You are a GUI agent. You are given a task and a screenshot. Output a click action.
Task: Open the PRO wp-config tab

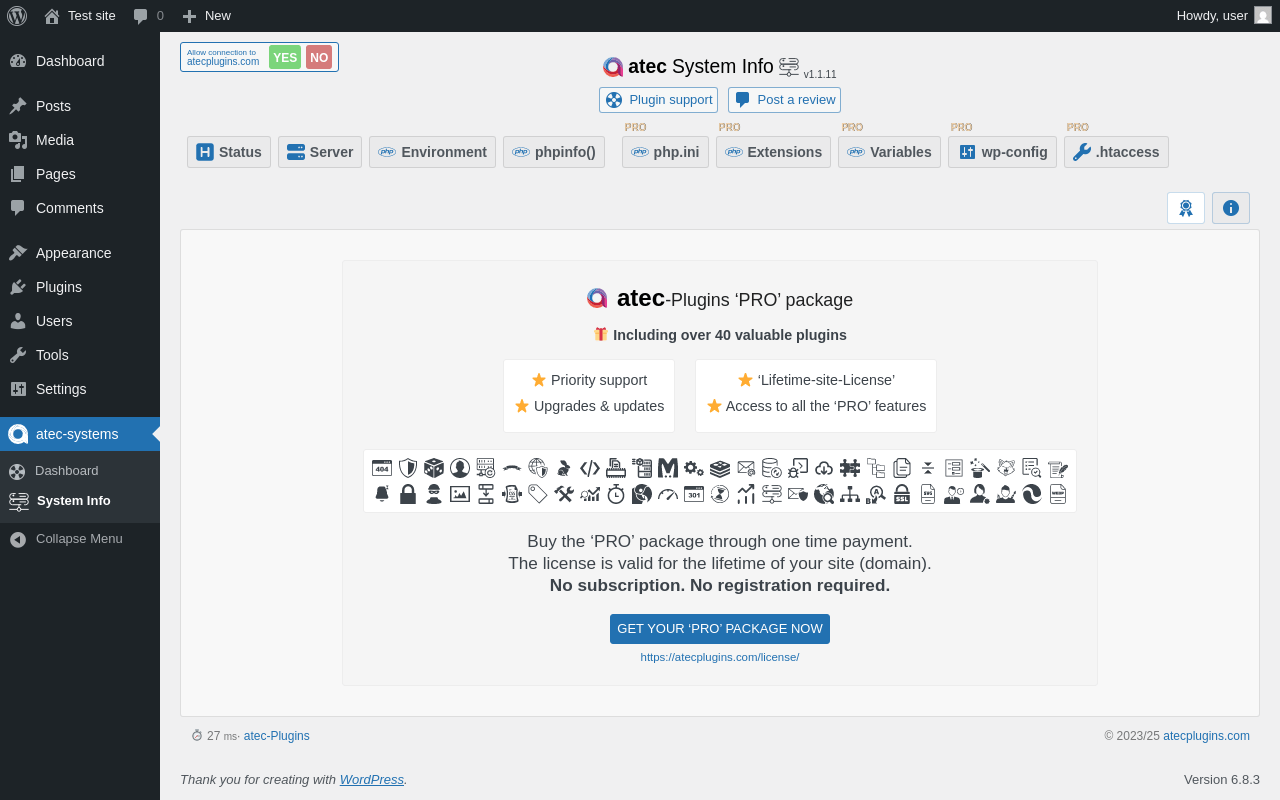coord(1002,152)
